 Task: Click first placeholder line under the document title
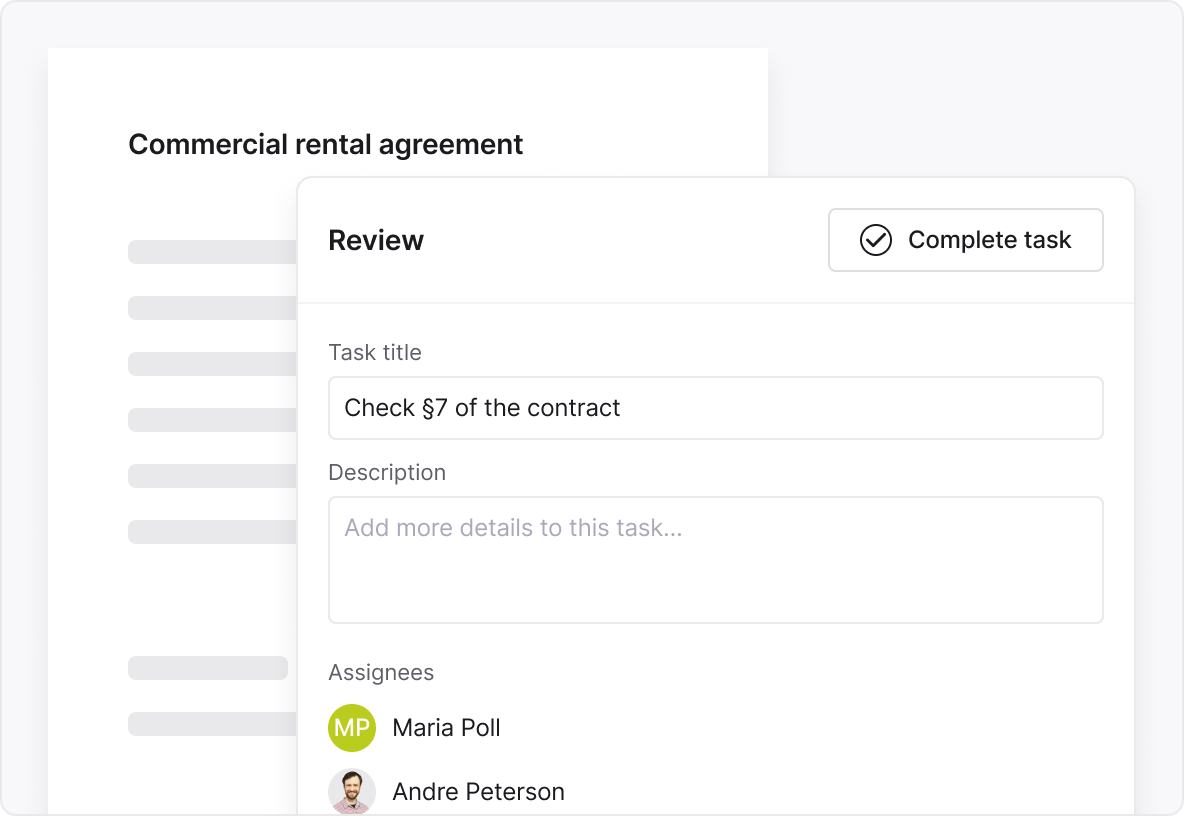pyautogui.click(x=212, y=252)
